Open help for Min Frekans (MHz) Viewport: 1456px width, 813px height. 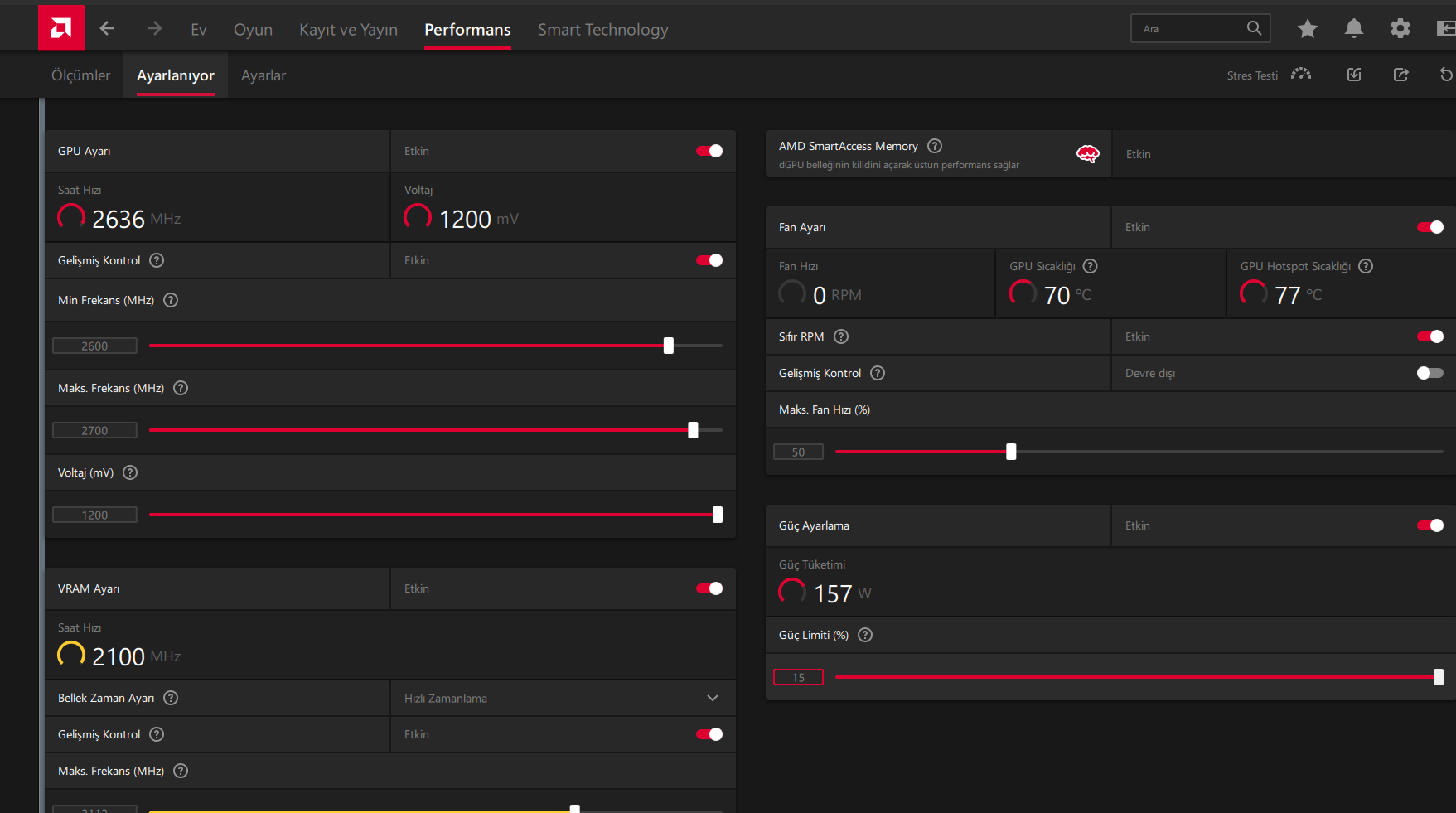pos(171,300)
